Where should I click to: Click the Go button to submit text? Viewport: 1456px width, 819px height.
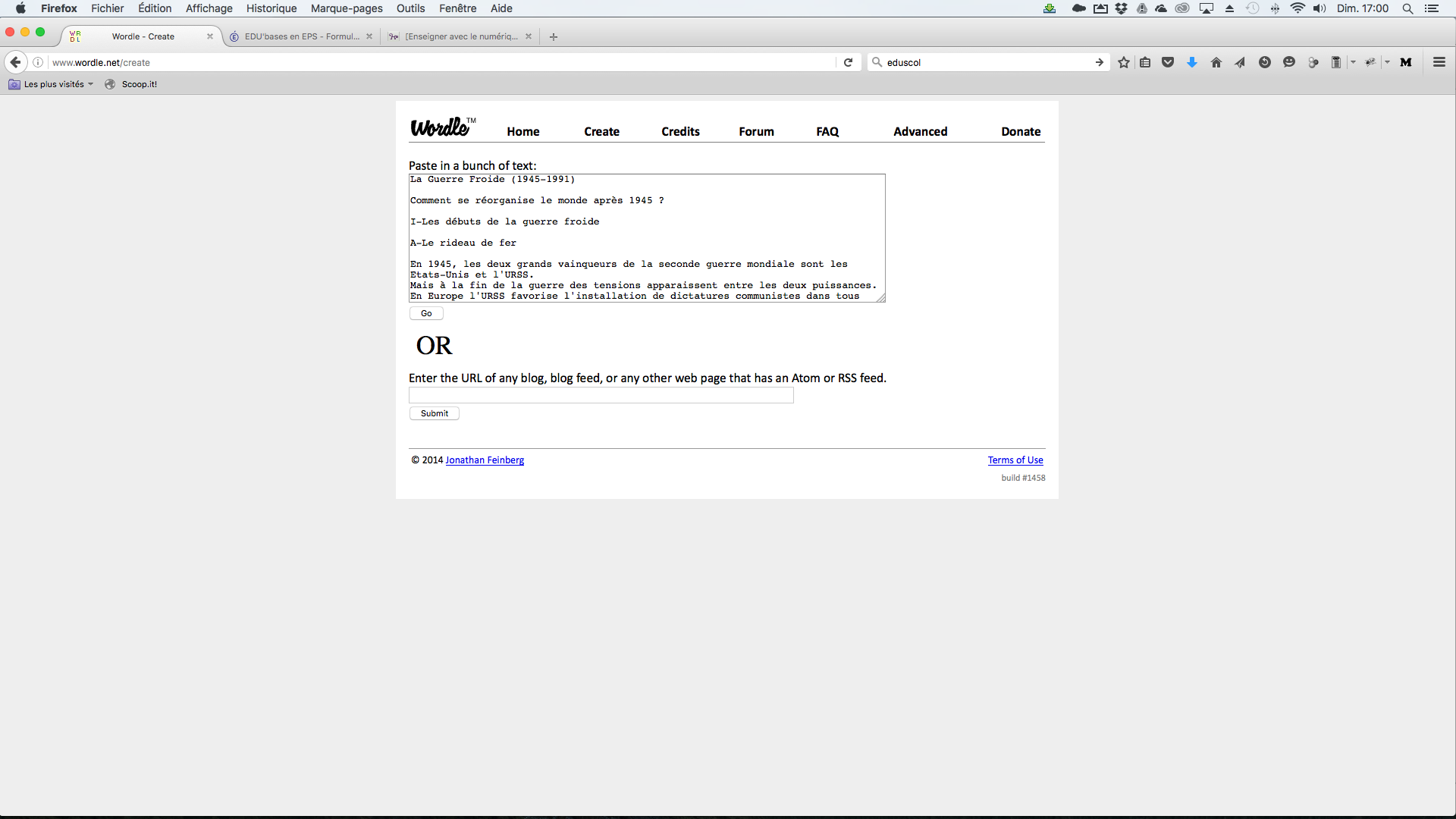click(426, 313)
